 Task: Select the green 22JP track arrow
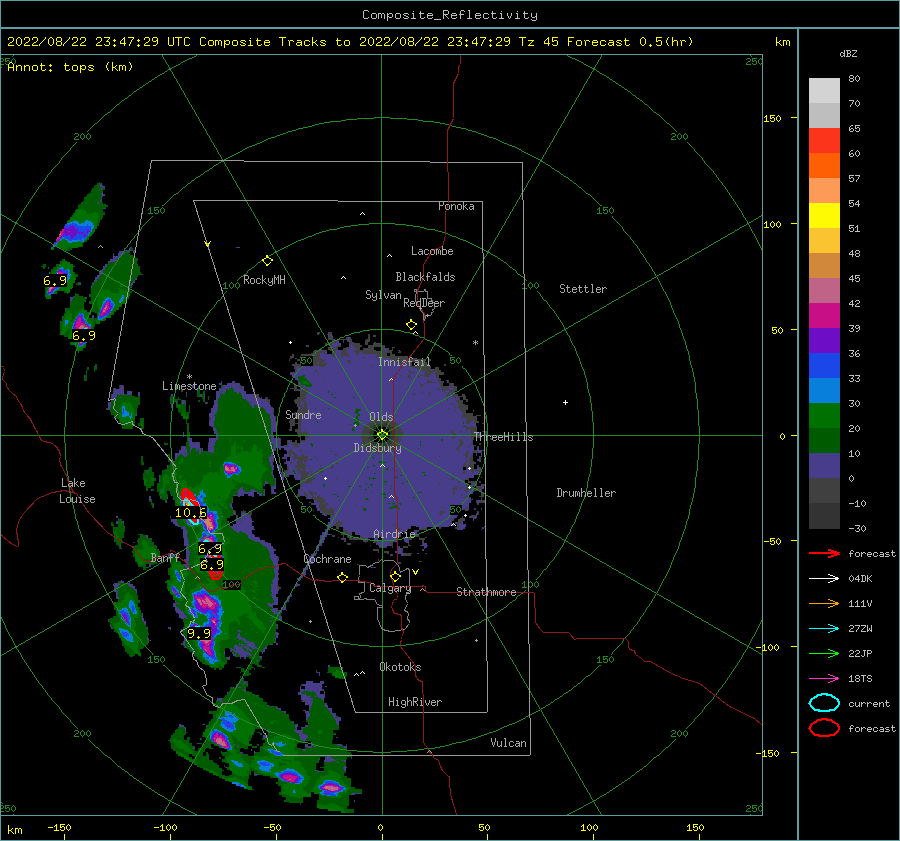click(824, 653)
